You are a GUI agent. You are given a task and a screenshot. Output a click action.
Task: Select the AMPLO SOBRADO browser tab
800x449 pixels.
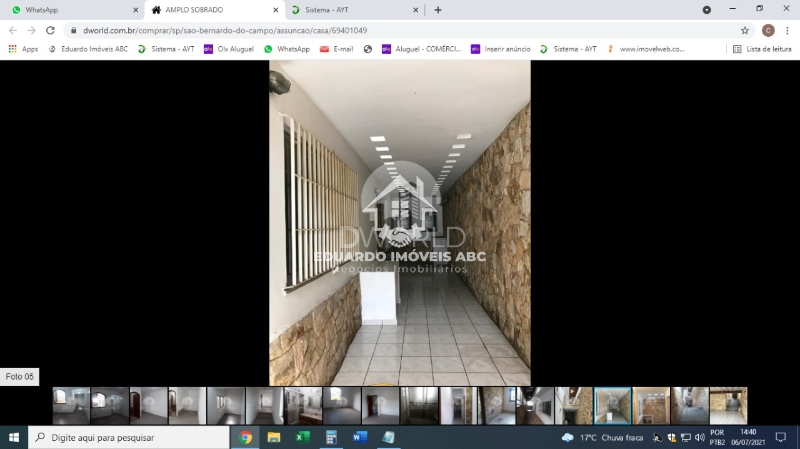(214, 10)
